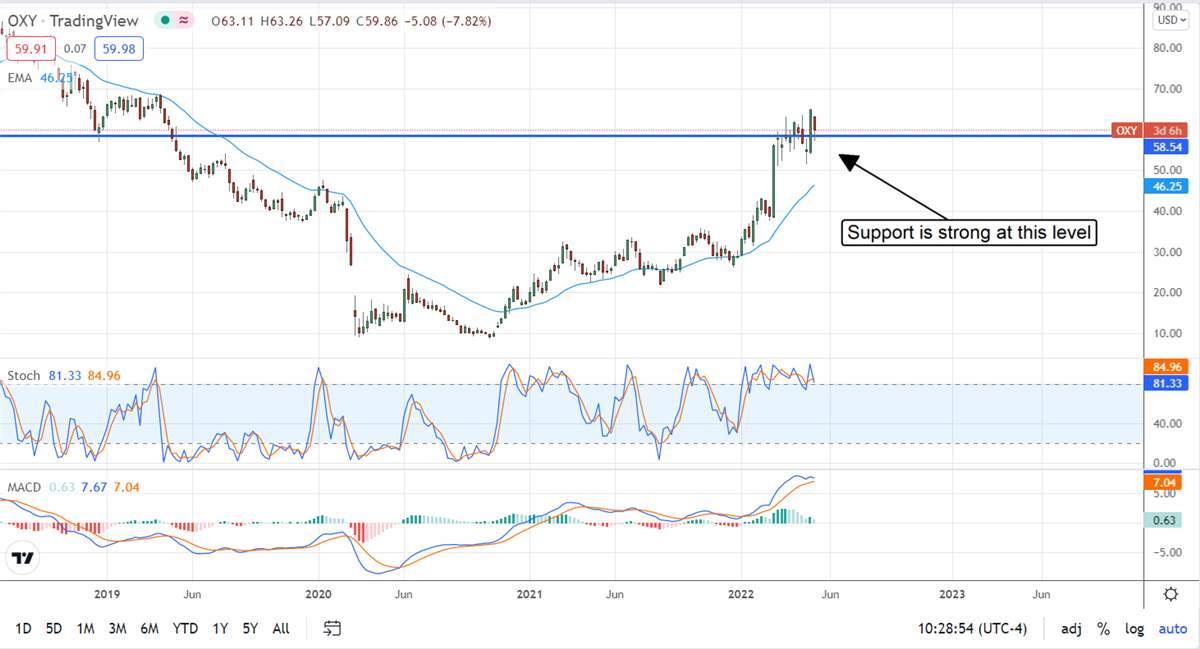Select the 5Y time range
Image resolution: width=1200 pixels, height=649 pixels.
tap(250, 629)
